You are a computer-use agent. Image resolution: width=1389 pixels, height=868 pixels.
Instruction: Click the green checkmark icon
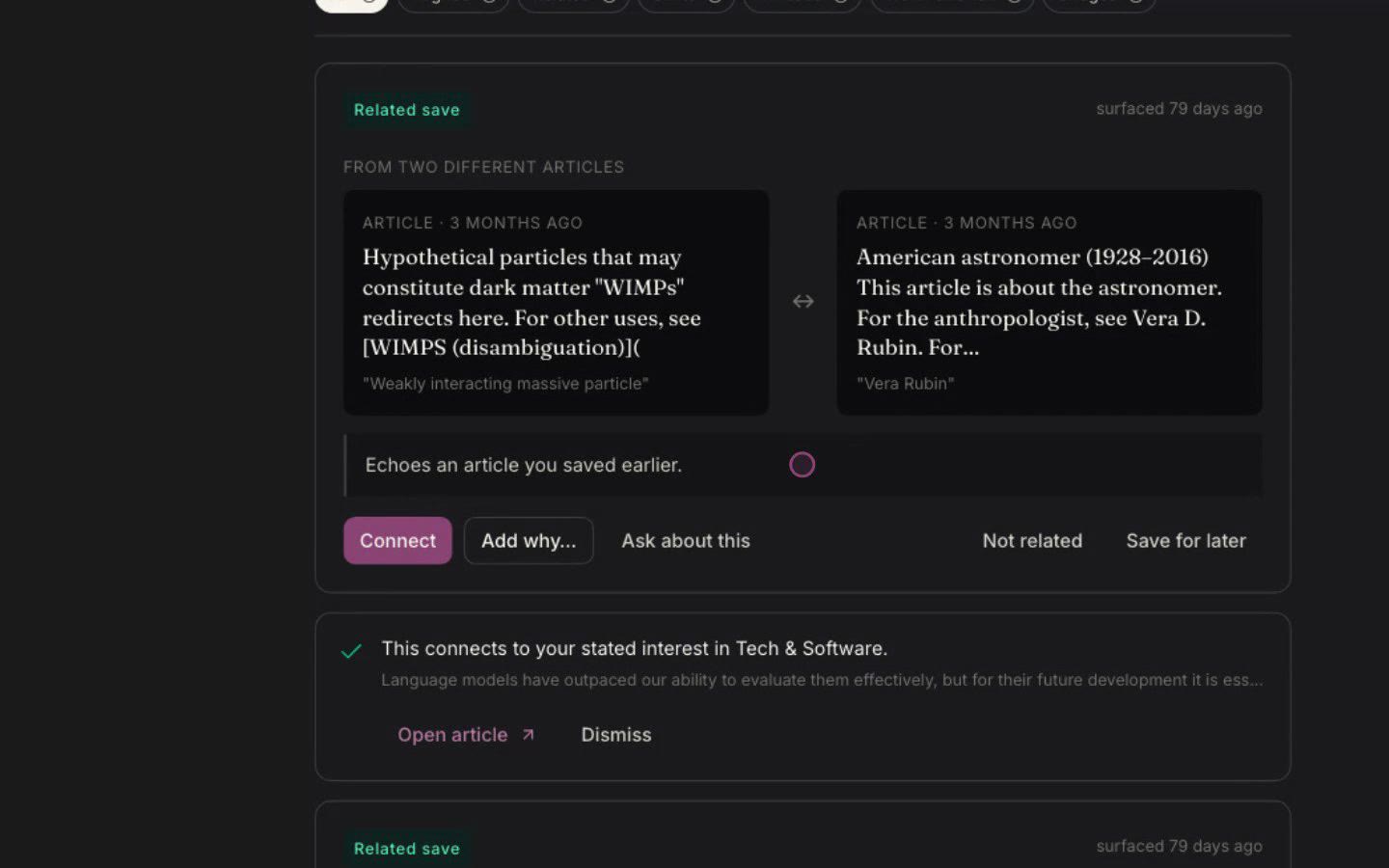tap(351, 651)
